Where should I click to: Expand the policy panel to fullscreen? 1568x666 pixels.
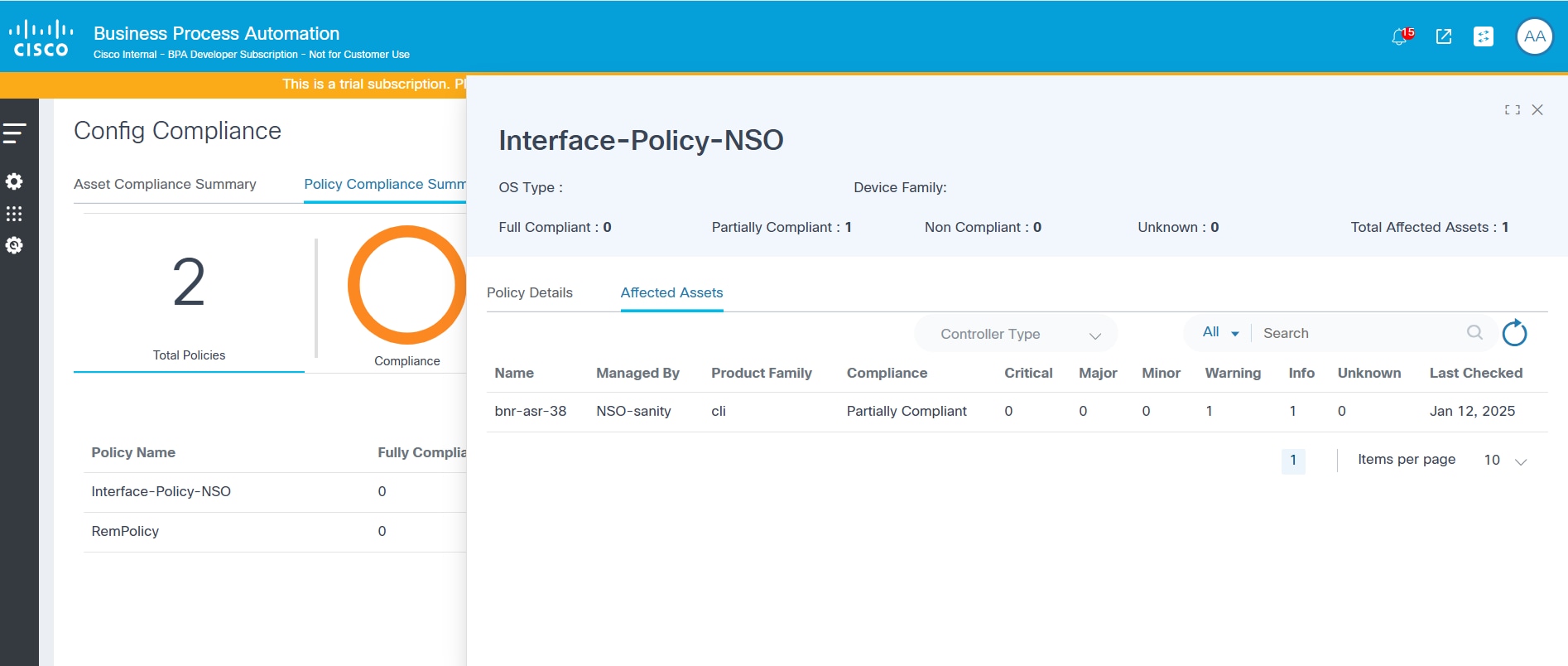tap(1512, 110)
